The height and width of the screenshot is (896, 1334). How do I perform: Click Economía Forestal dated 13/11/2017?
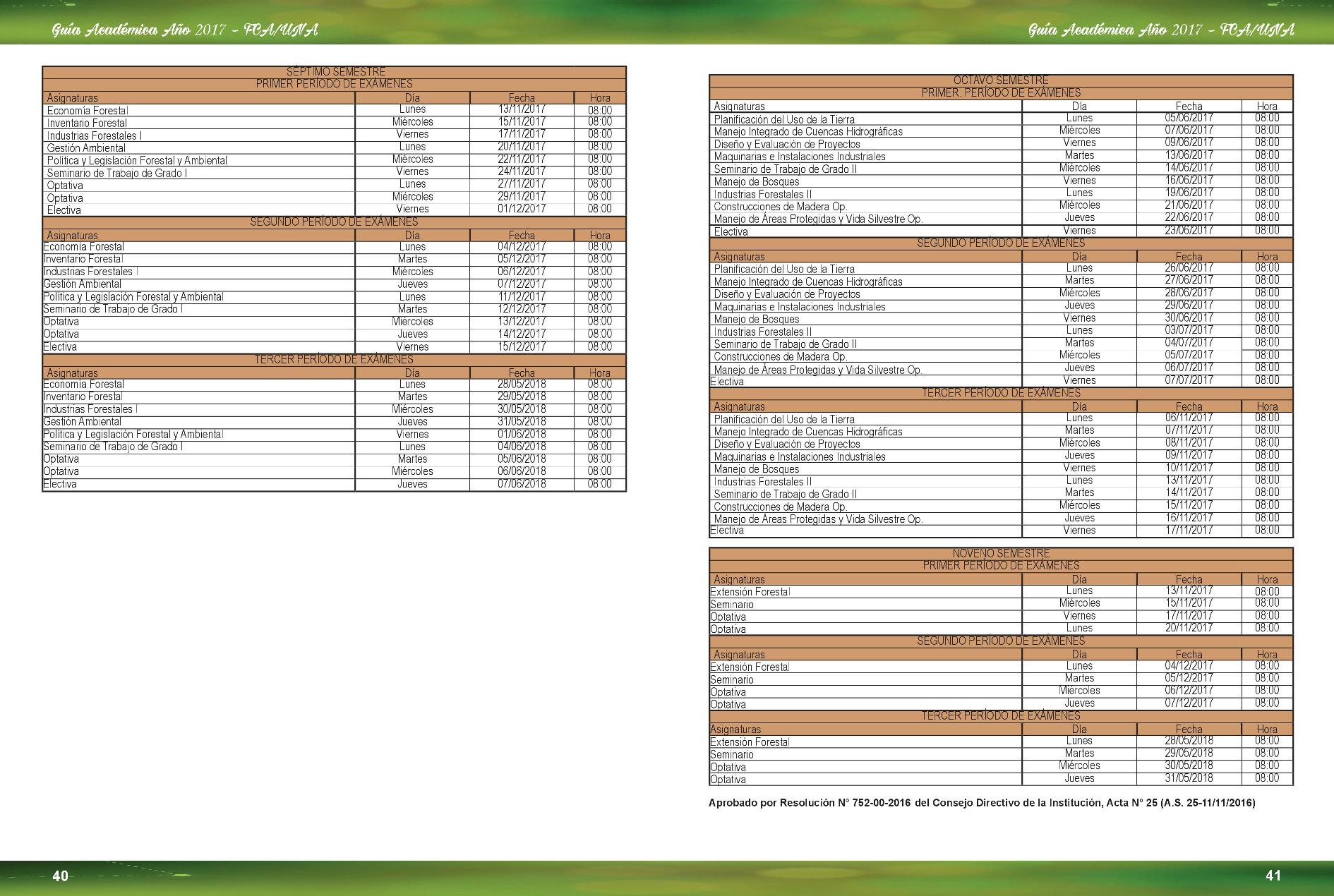[x=88, y=111]
